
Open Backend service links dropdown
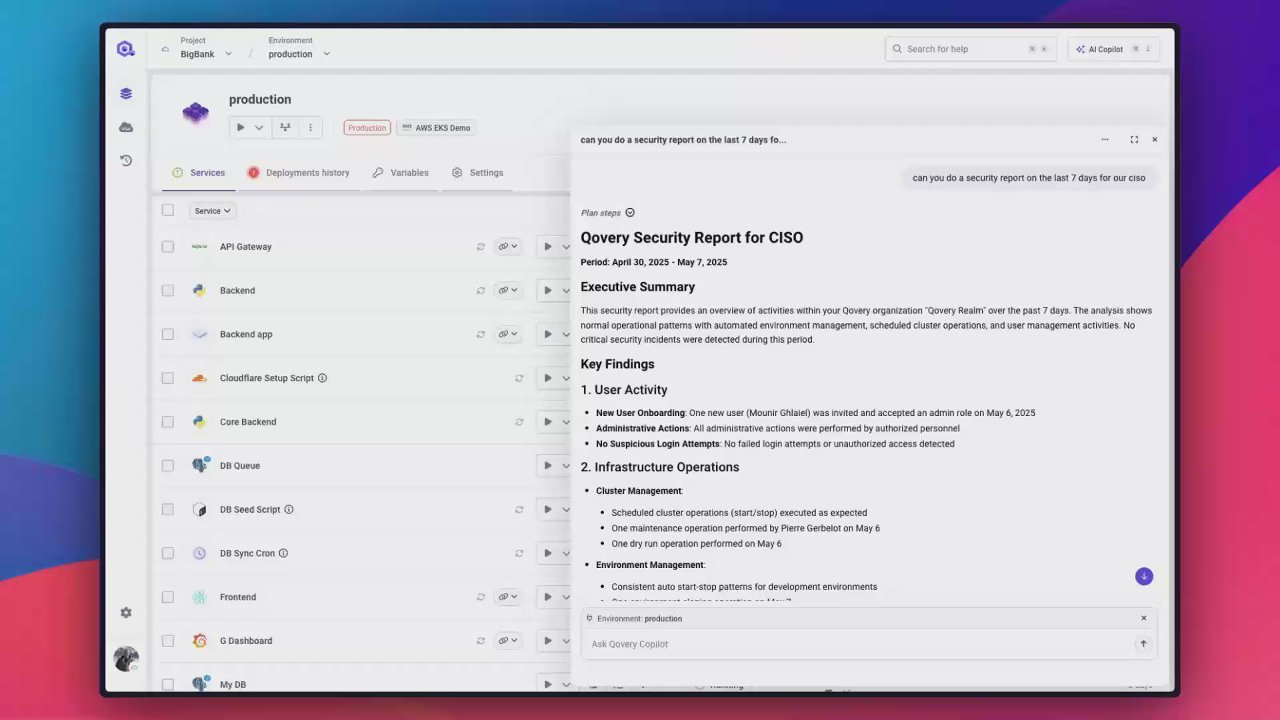(508, 290)
